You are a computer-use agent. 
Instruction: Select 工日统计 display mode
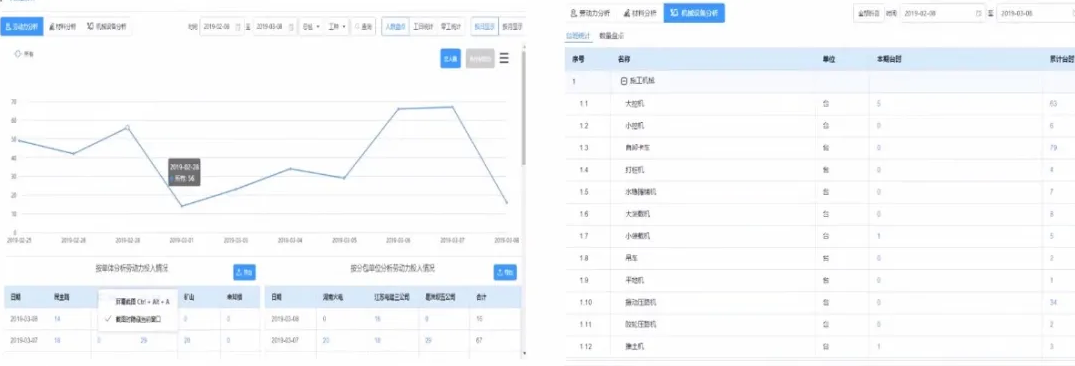point(424,27)
